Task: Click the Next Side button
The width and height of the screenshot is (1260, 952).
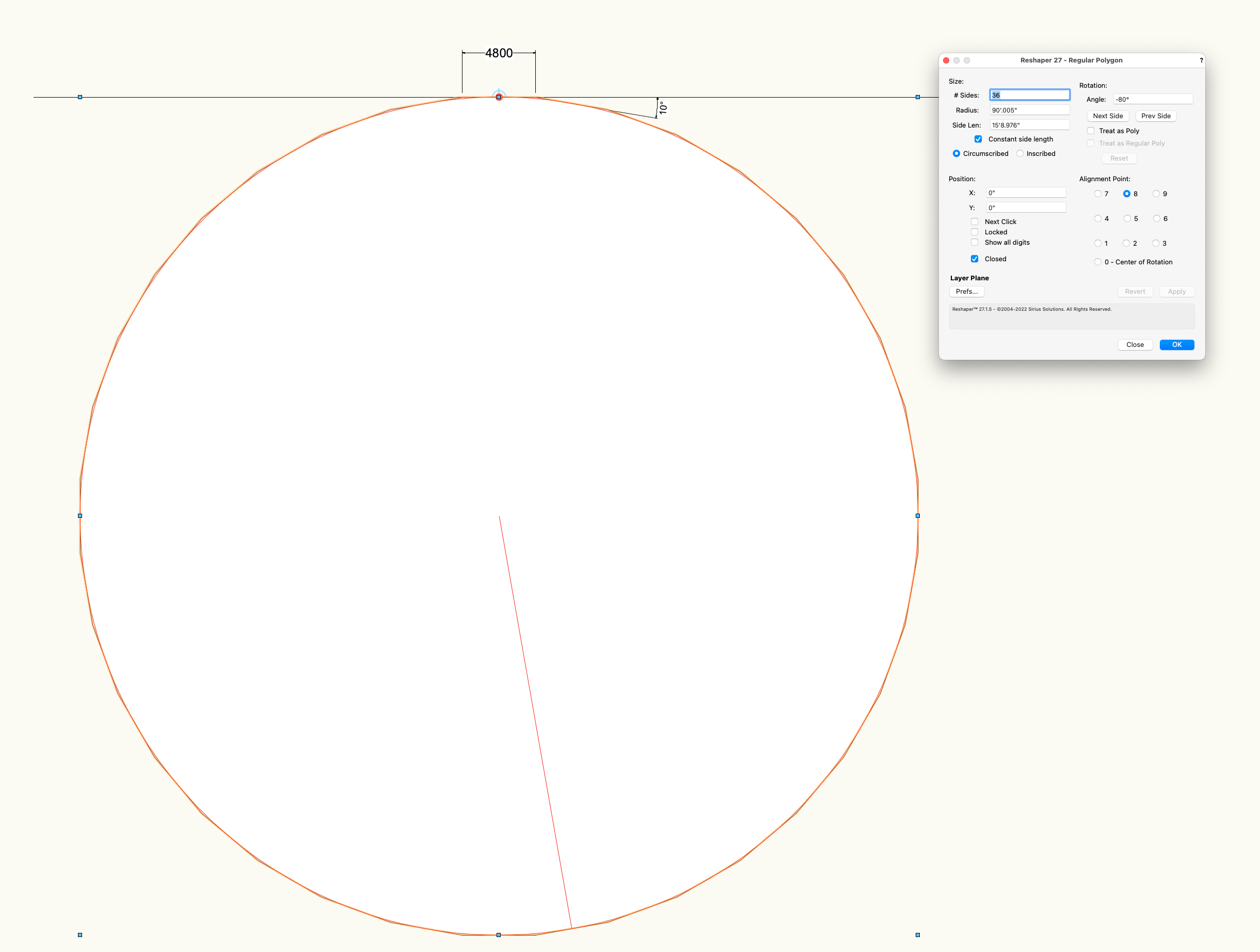Action: 1107,116
